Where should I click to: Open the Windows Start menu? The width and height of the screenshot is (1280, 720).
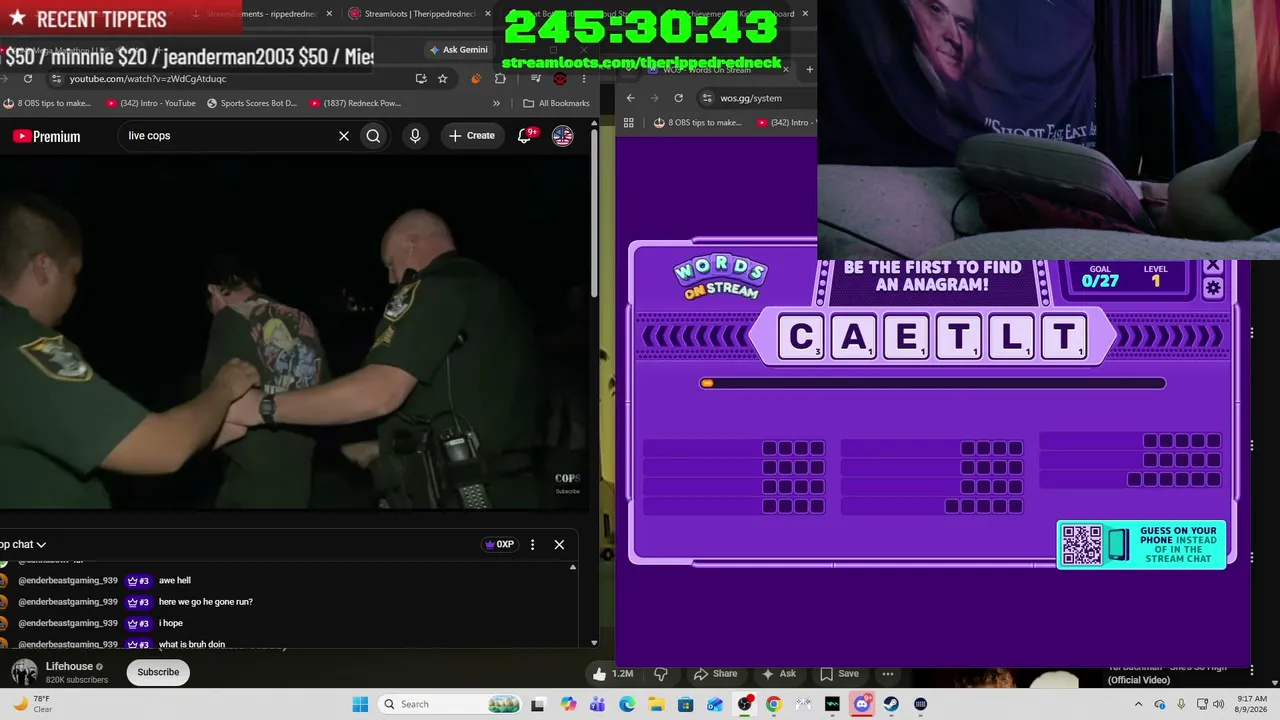(360, 704)
